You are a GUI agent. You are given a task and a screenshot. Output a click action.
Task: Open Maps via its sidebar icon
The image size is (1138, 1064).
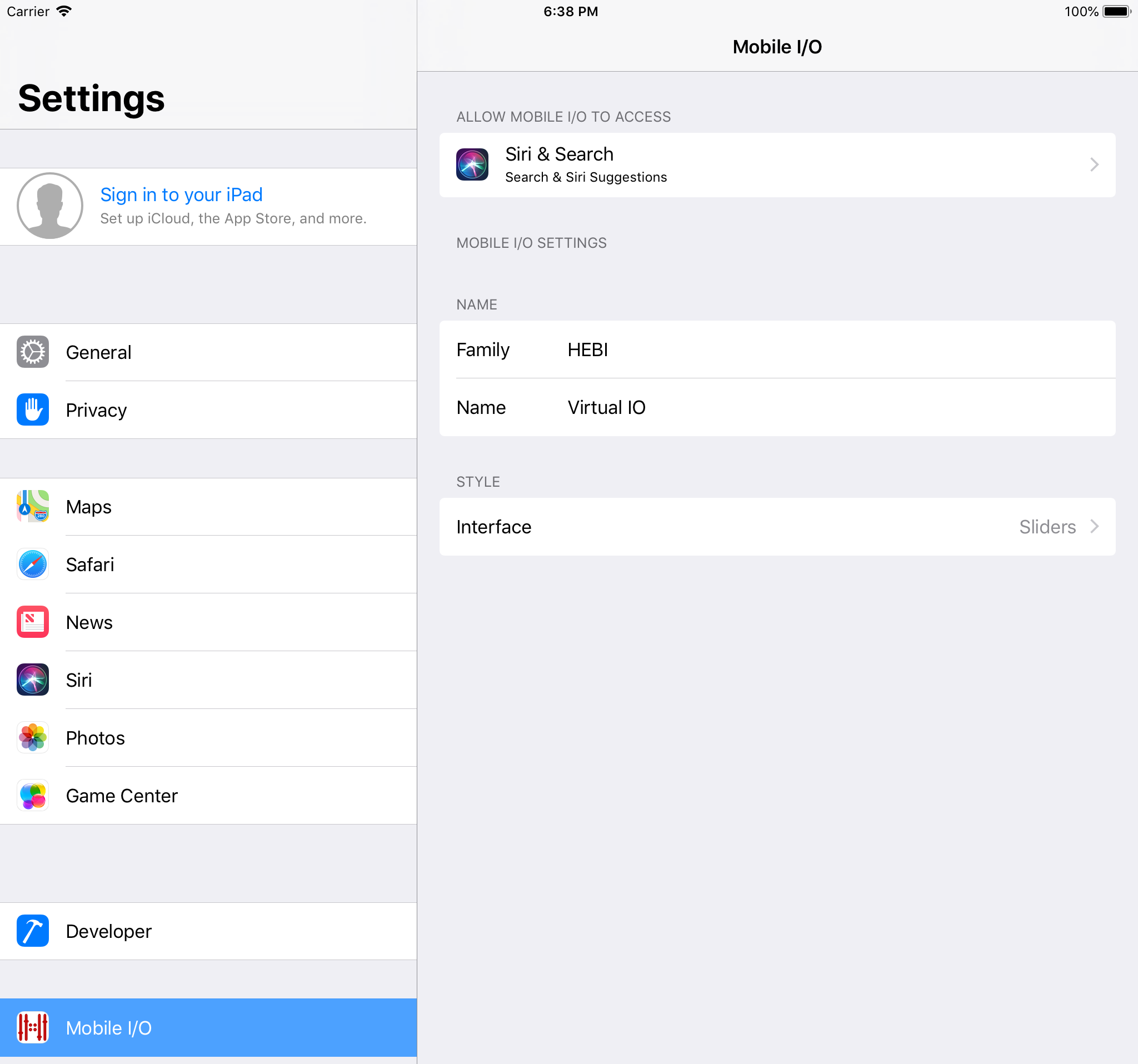(33, 507)
